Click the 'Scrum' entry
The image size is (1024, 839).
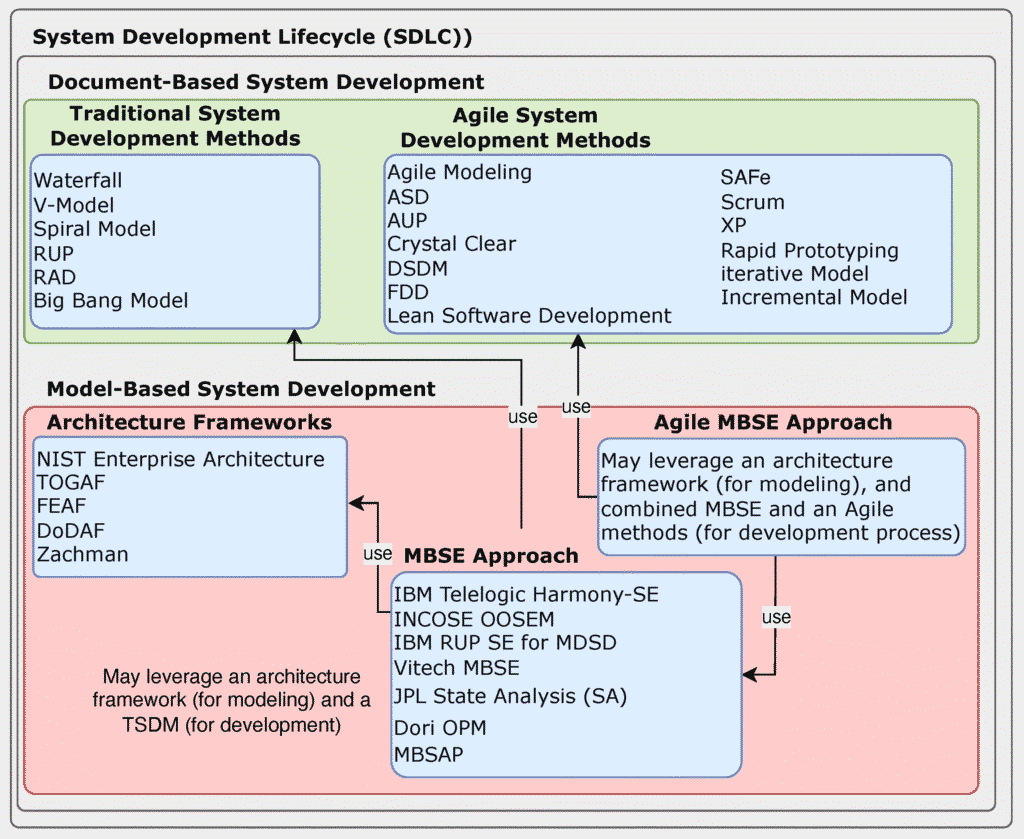752,202
